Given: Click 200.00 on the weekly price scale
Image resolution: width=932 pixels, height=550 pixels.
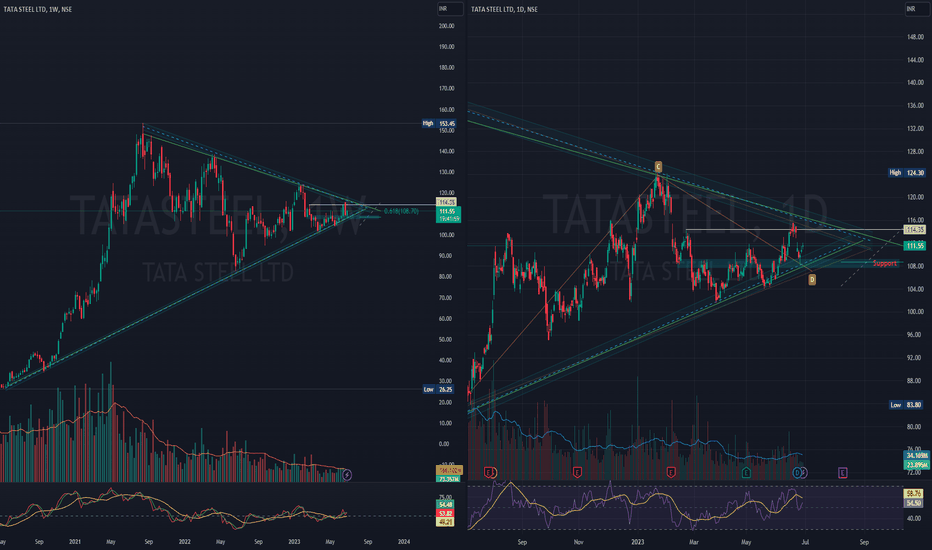Looking at the screenshot, I should (x=446, y=26).
